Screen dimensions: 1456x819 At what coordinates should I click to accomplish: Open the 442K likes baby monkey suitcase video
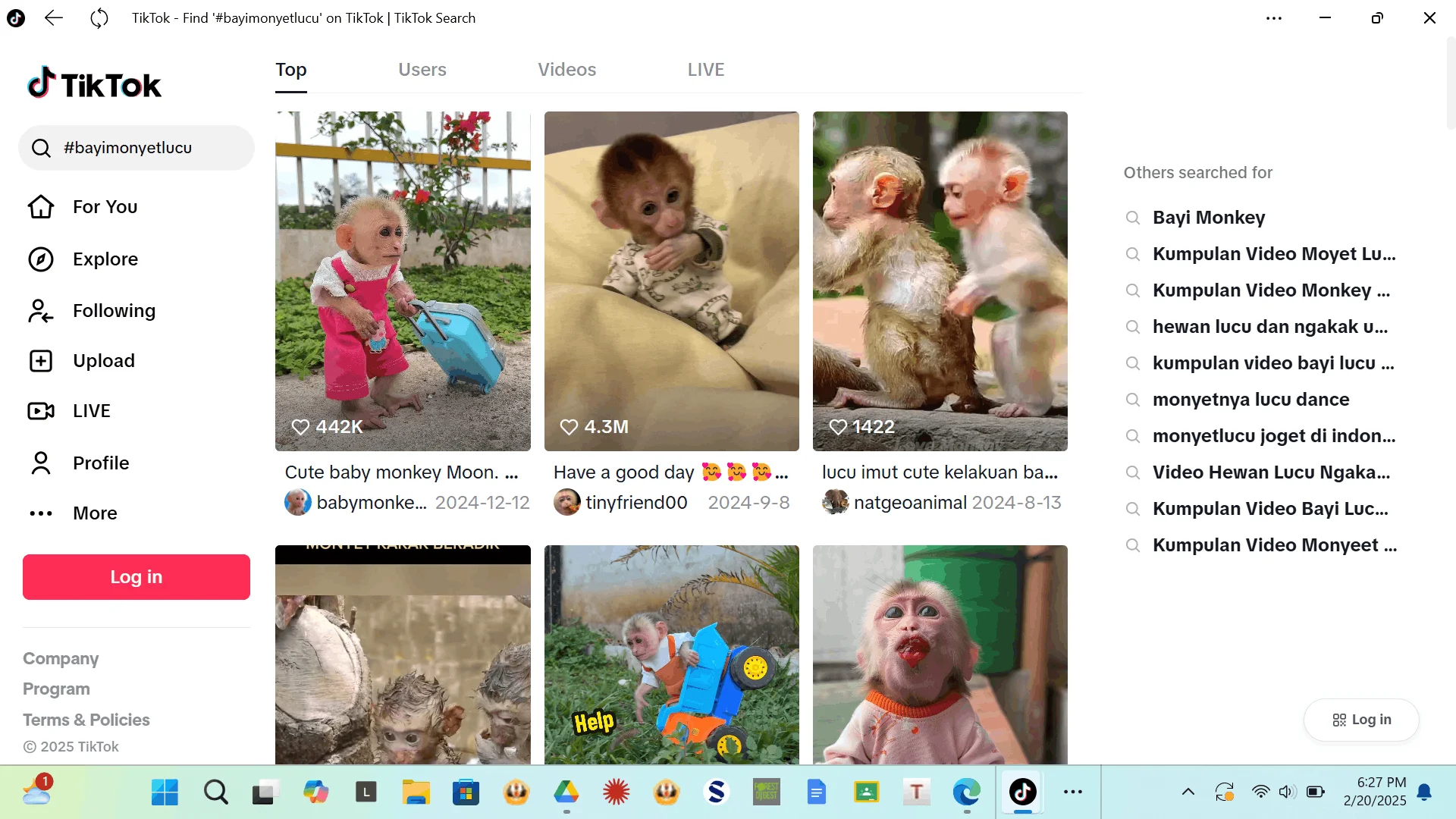click(403, 281)
